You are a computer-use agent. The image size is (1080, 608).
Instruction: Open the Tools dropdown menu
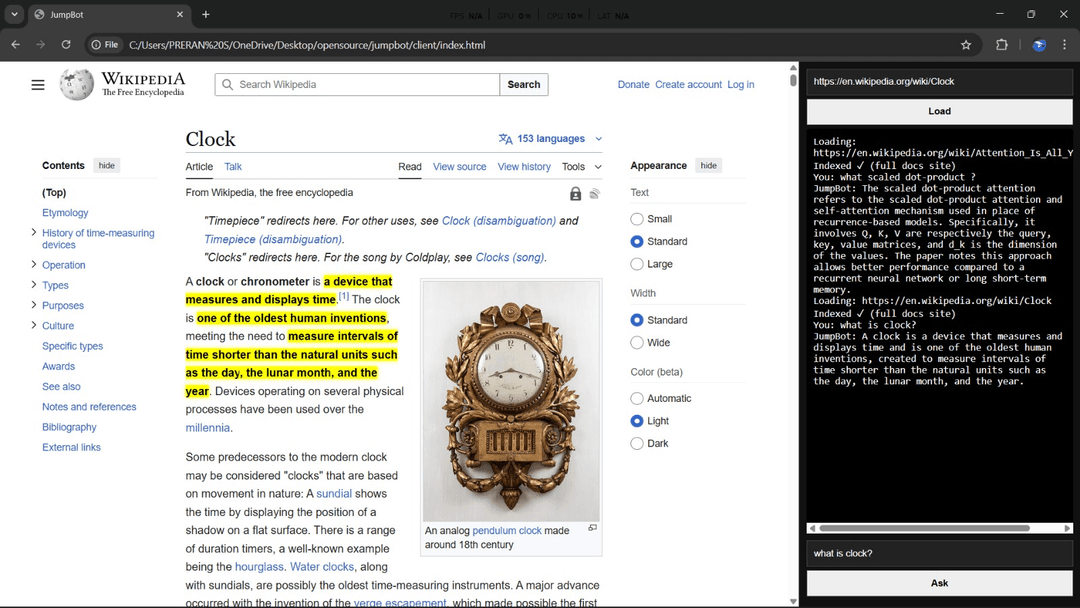(x=581, y=167)
